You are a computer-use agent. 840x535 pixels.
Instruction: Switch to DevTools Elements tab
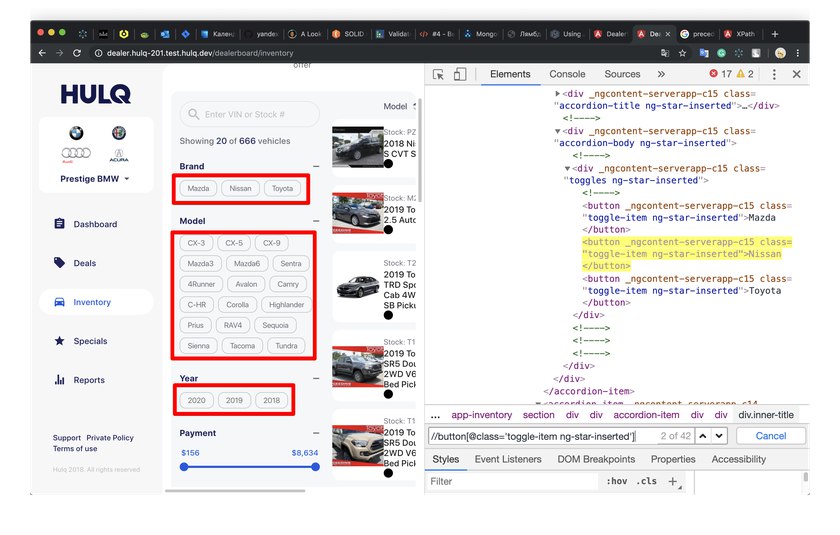(510, 74)
